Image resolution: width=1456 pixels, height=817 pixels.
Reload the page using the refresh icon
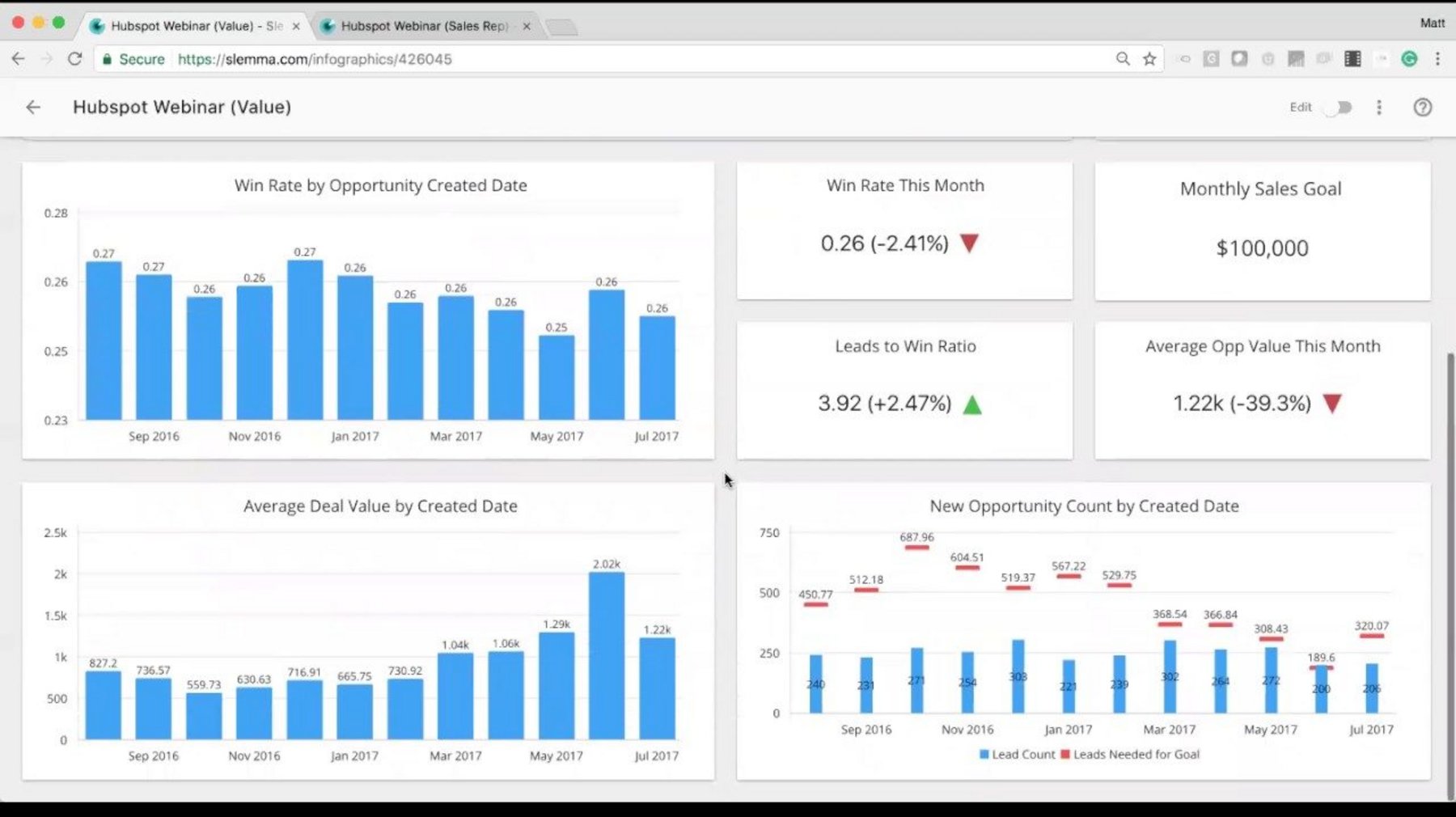tap(75, 58)
